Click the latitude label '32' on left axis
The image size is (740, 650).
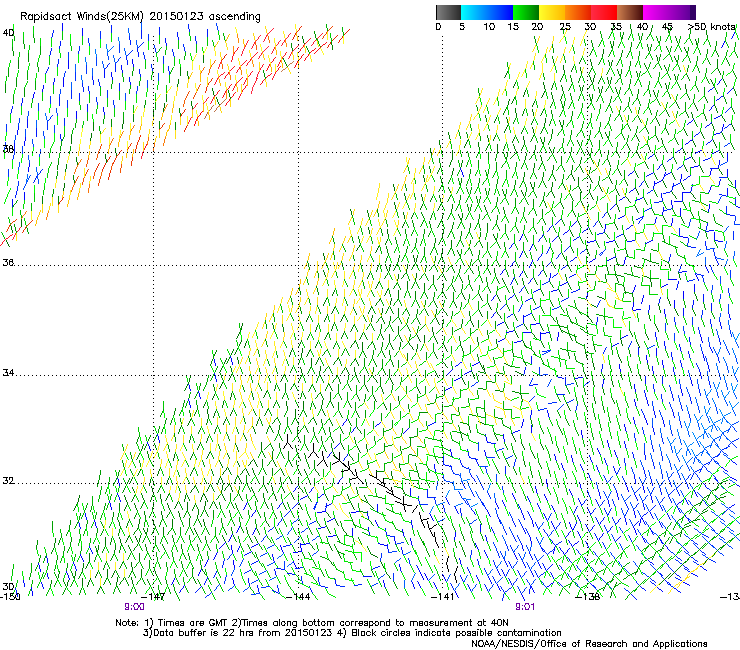pos(8,481)
